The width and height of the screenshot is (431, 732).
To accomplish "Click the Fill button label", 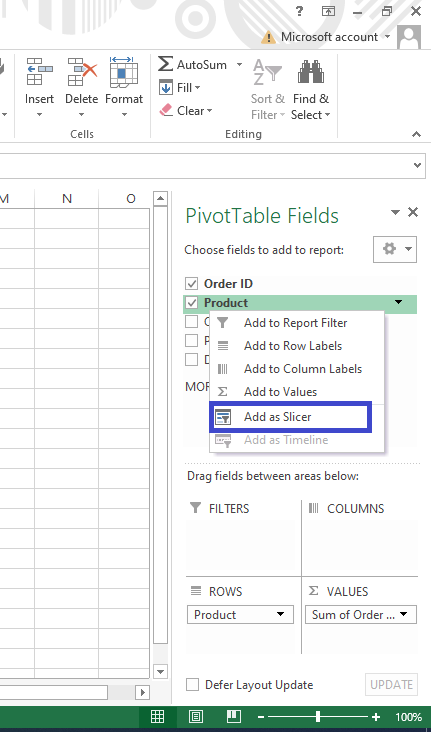I will pos(184,87).
